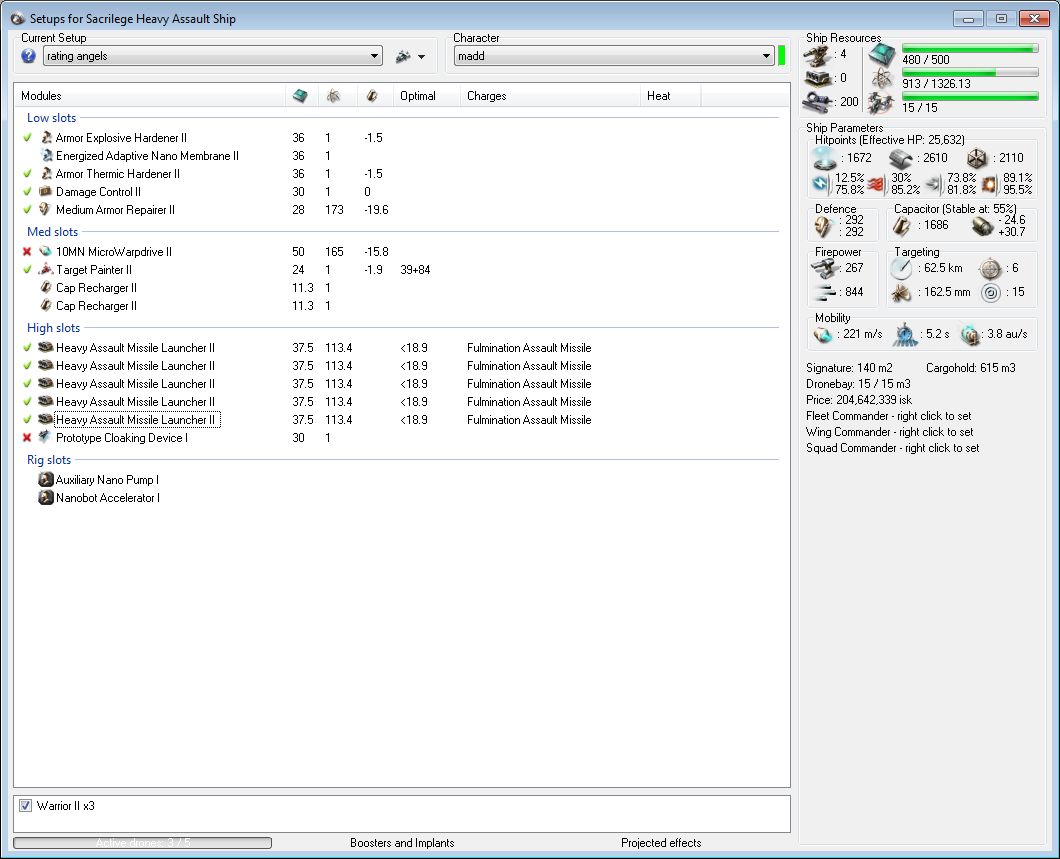
Task: Click the Optimal column header
Action: (x=418, y=96)
